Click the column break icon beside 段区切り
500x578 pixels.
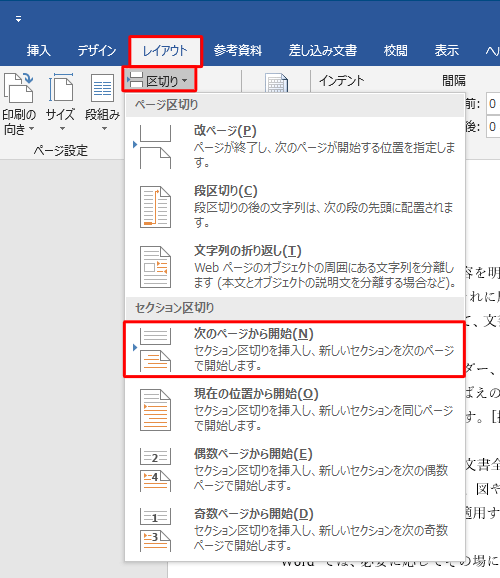[x=155, y=207]
